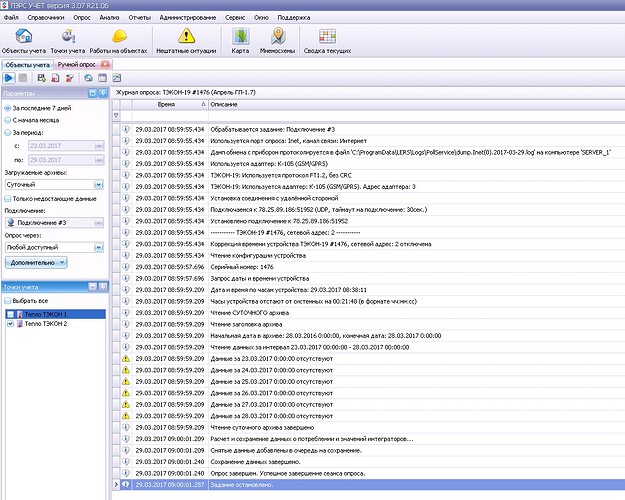Open the Мнемосхемы icon
625x500 pixels.
point(278,36)
